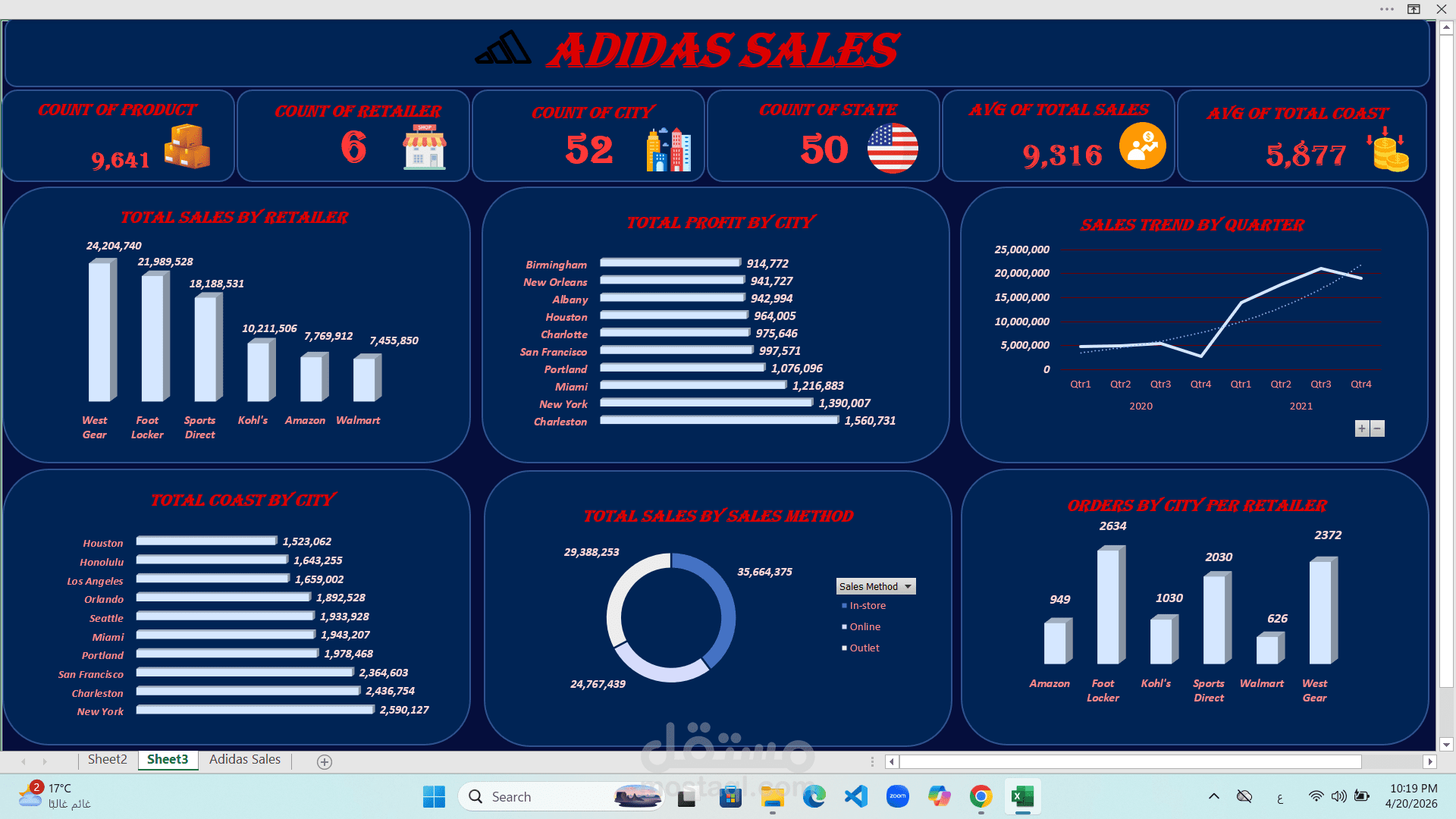This screenshot has height=819, width=1456.
Task: Click the ribbon display options icon
Action: [1414, 9]
